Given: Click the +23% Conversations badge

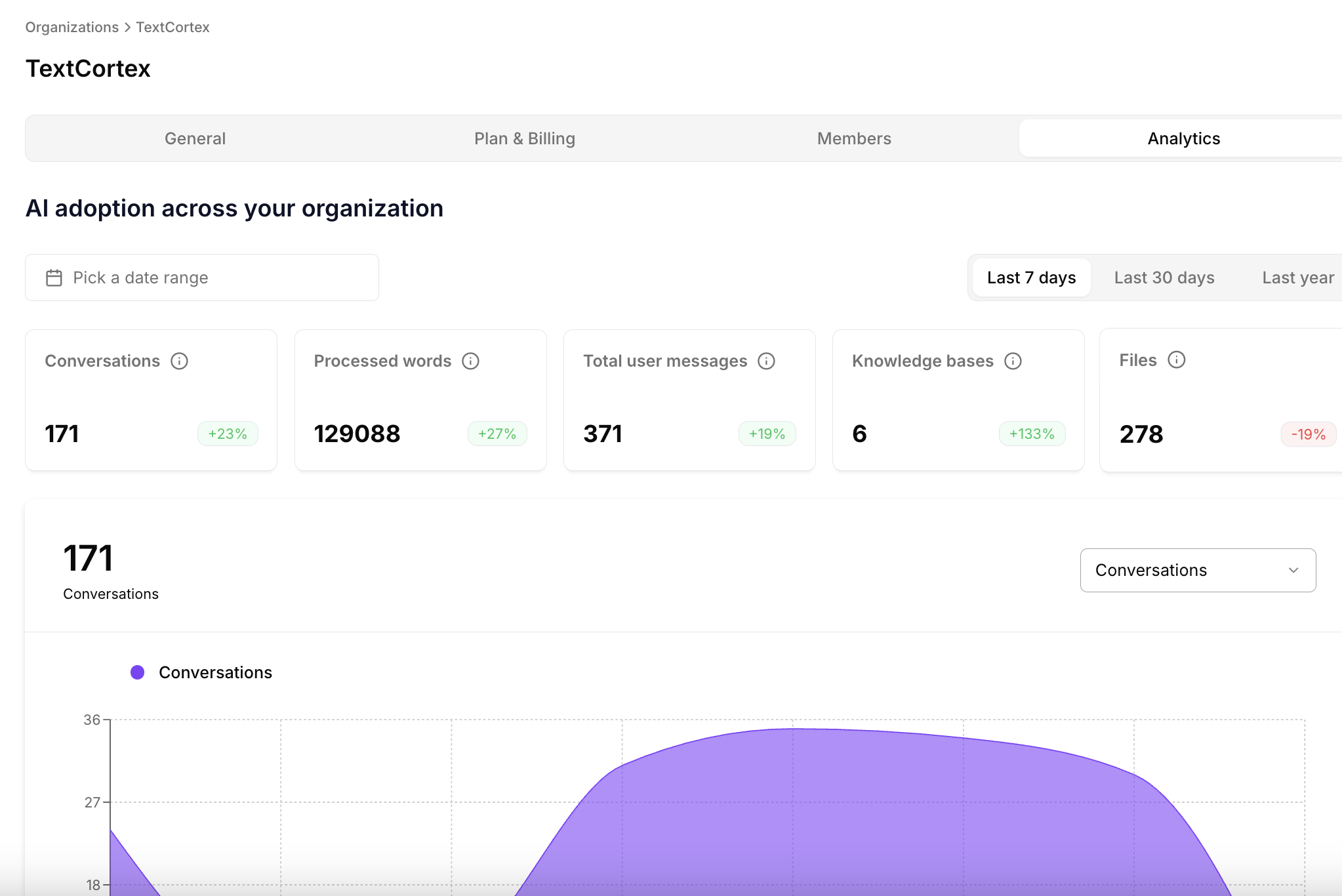Looking at the screenshot, I should coord(228,434).
